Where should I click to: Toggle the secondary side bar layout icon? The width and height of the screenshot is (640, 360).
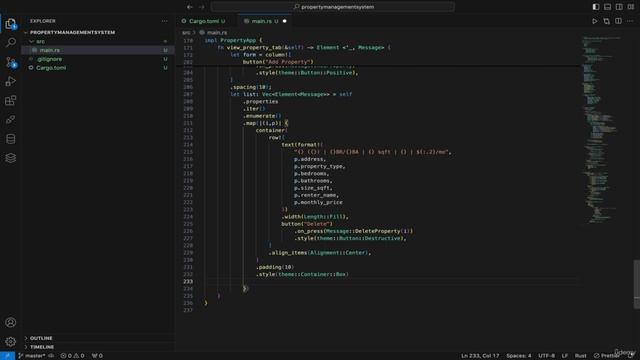click(619, 7)
